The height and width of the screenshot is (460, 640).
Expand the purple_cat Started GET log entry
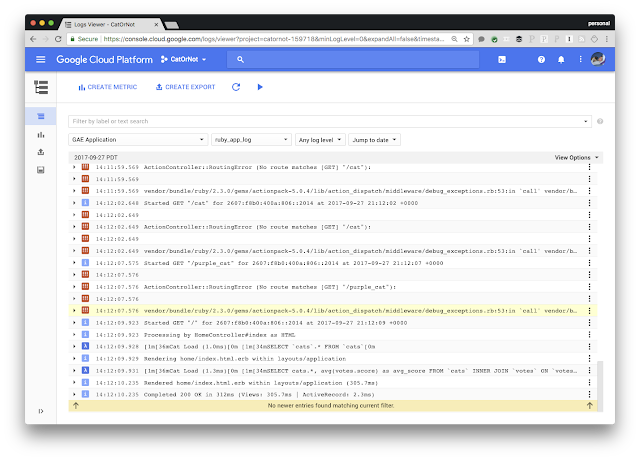tap(74, 263)
